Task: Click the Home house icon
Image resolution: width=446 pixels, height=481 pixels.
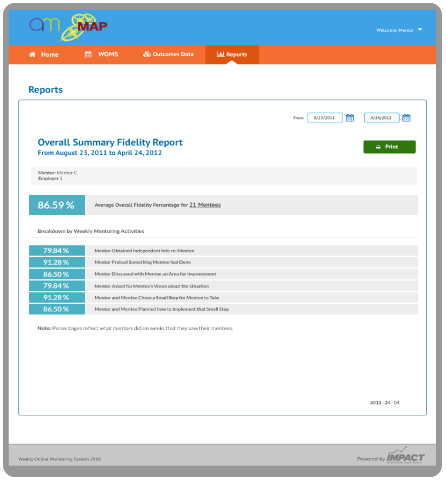Action: tap(32, 54)
